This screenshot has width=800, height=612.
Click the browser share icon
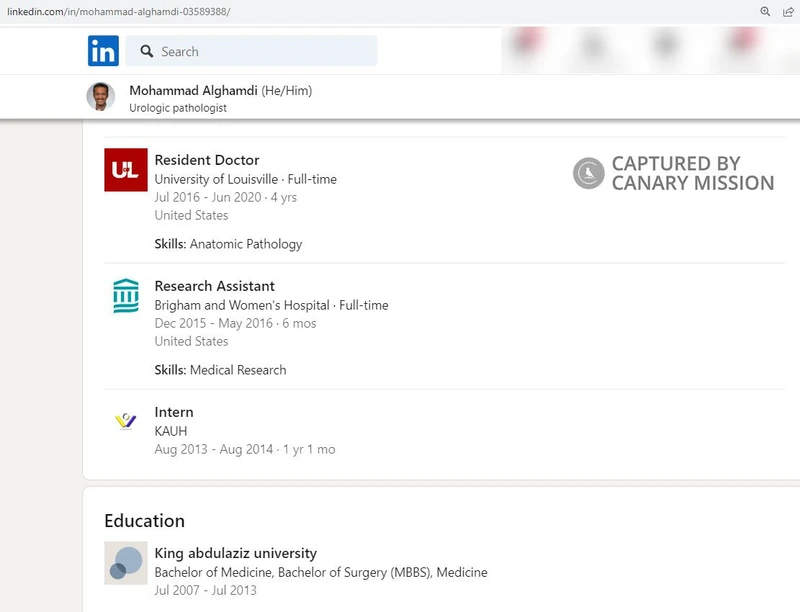(x=786, y=13)
